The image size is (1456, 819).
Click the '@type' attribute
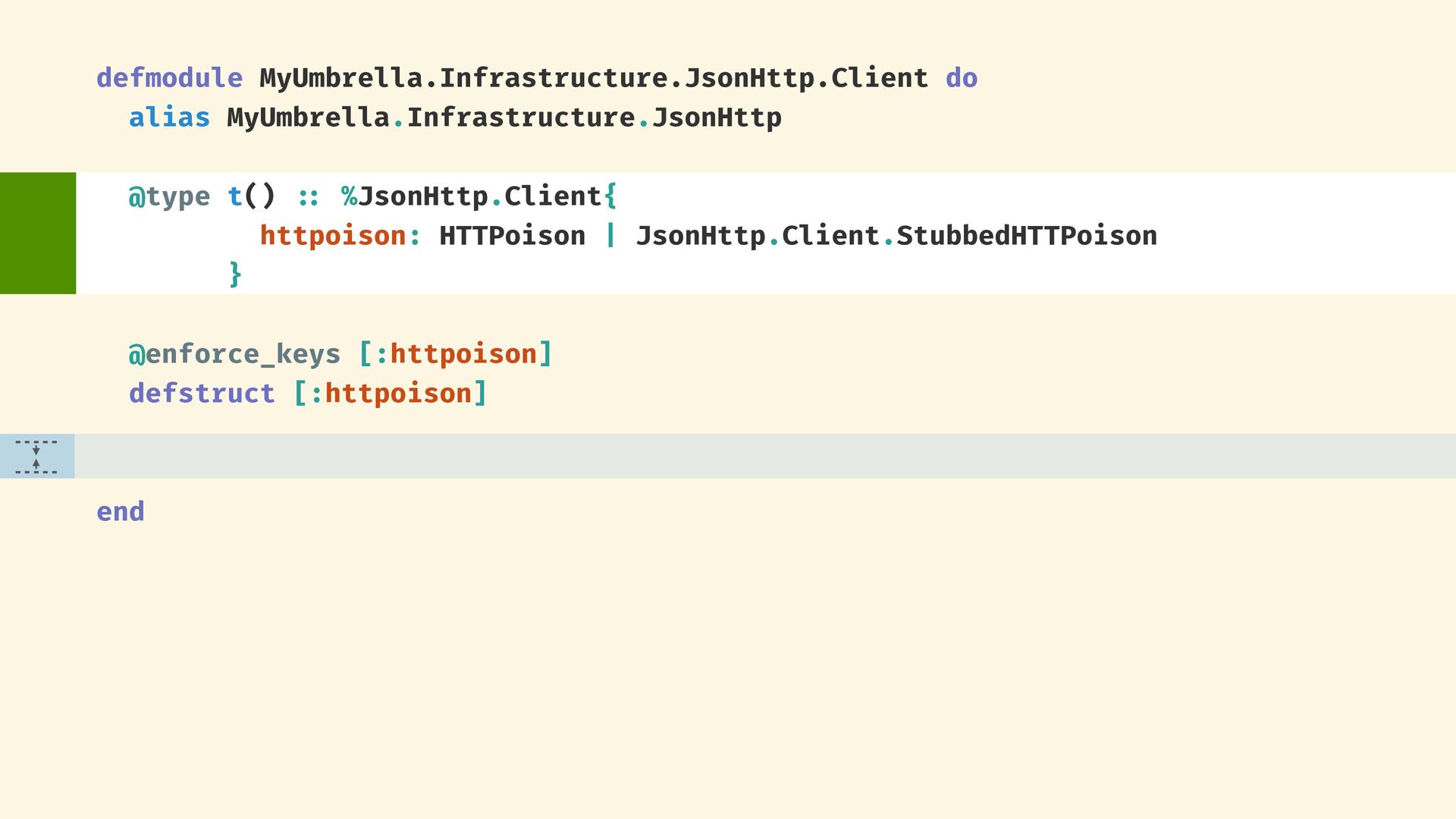(x=169, y=197)
